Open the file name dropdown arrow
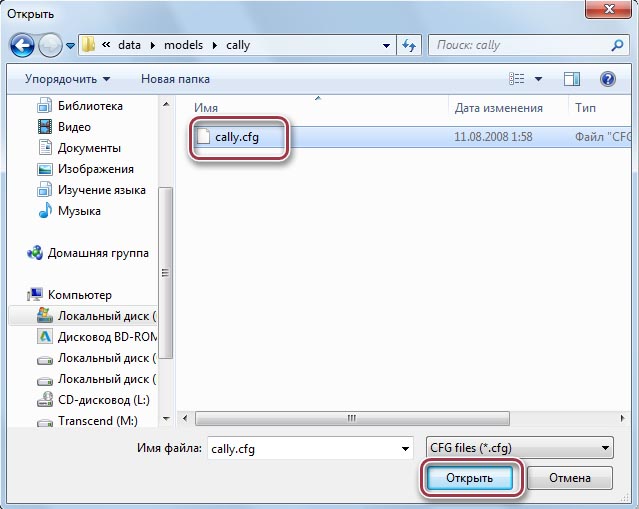639x509 pixels. 405,449
